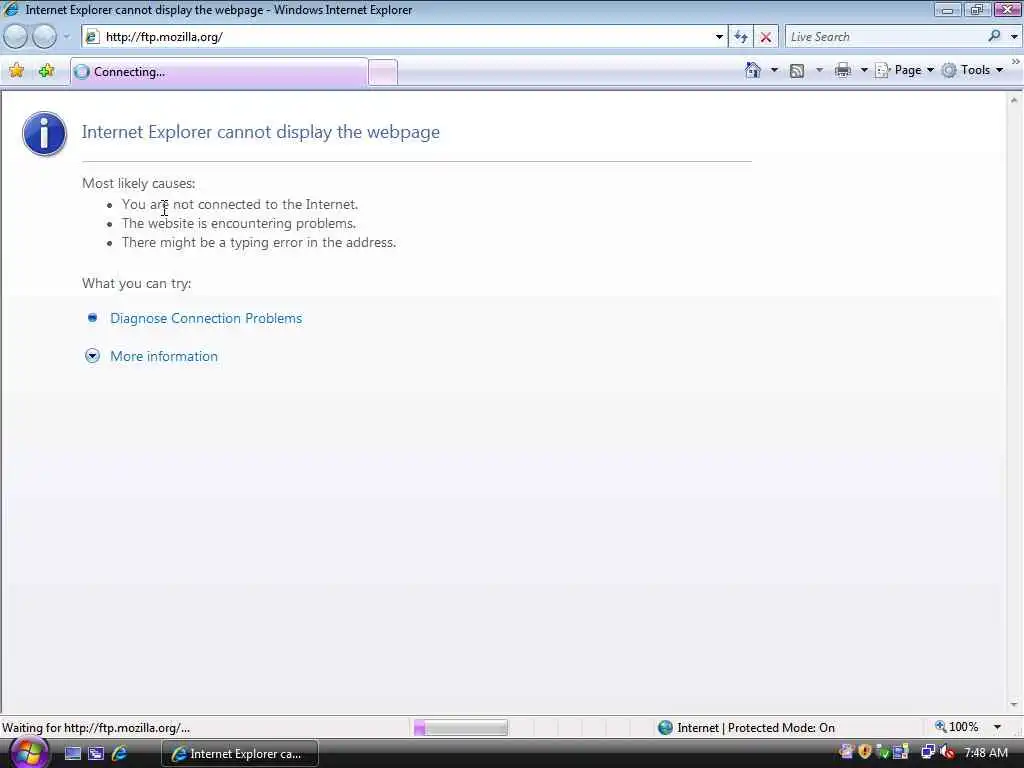Click the Refresh button
The width and height of the screenshot is (1024, 768).
tap(741, 37)
